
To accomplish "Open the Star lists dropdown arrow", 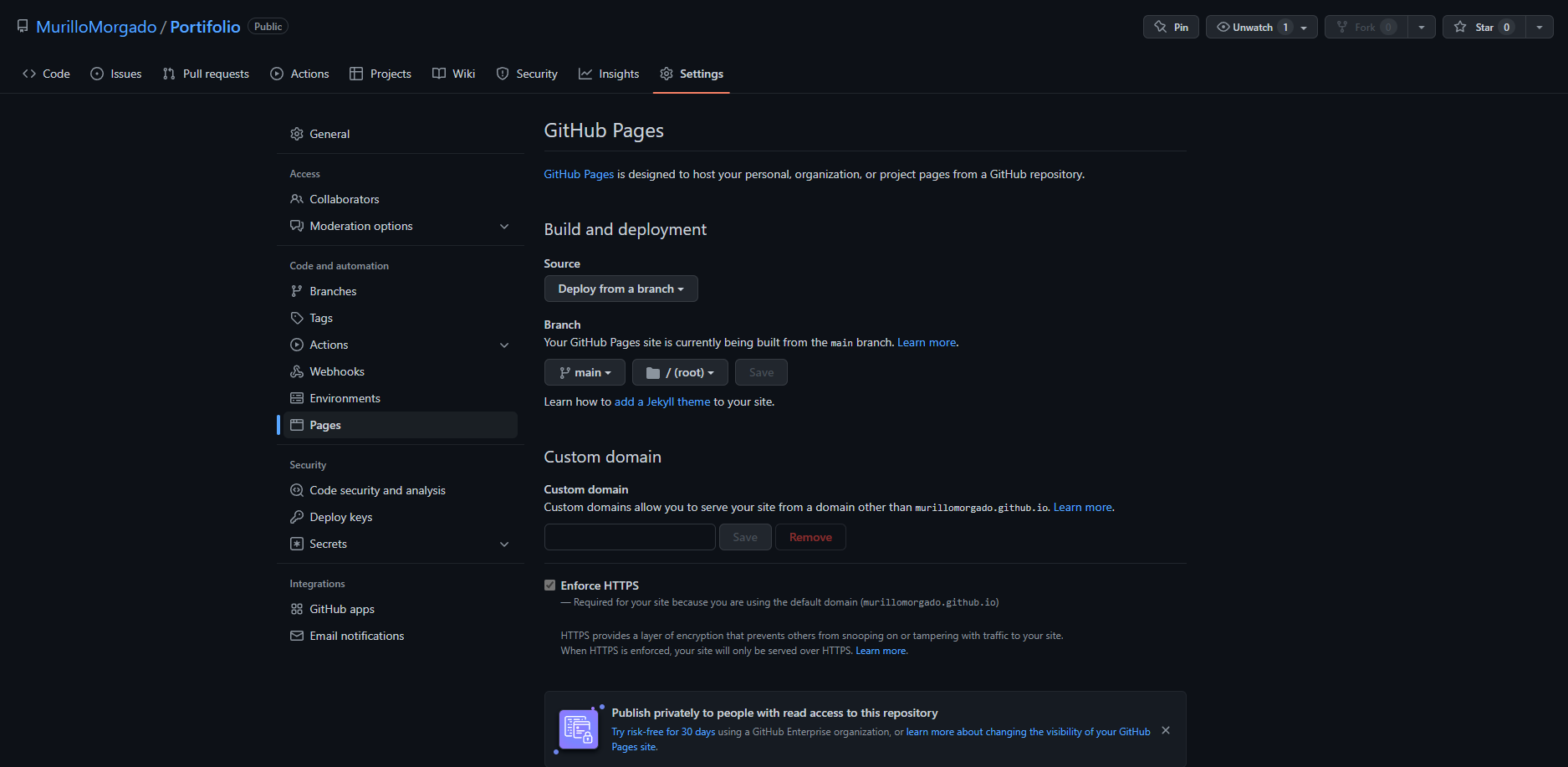I will (1539, 27).
